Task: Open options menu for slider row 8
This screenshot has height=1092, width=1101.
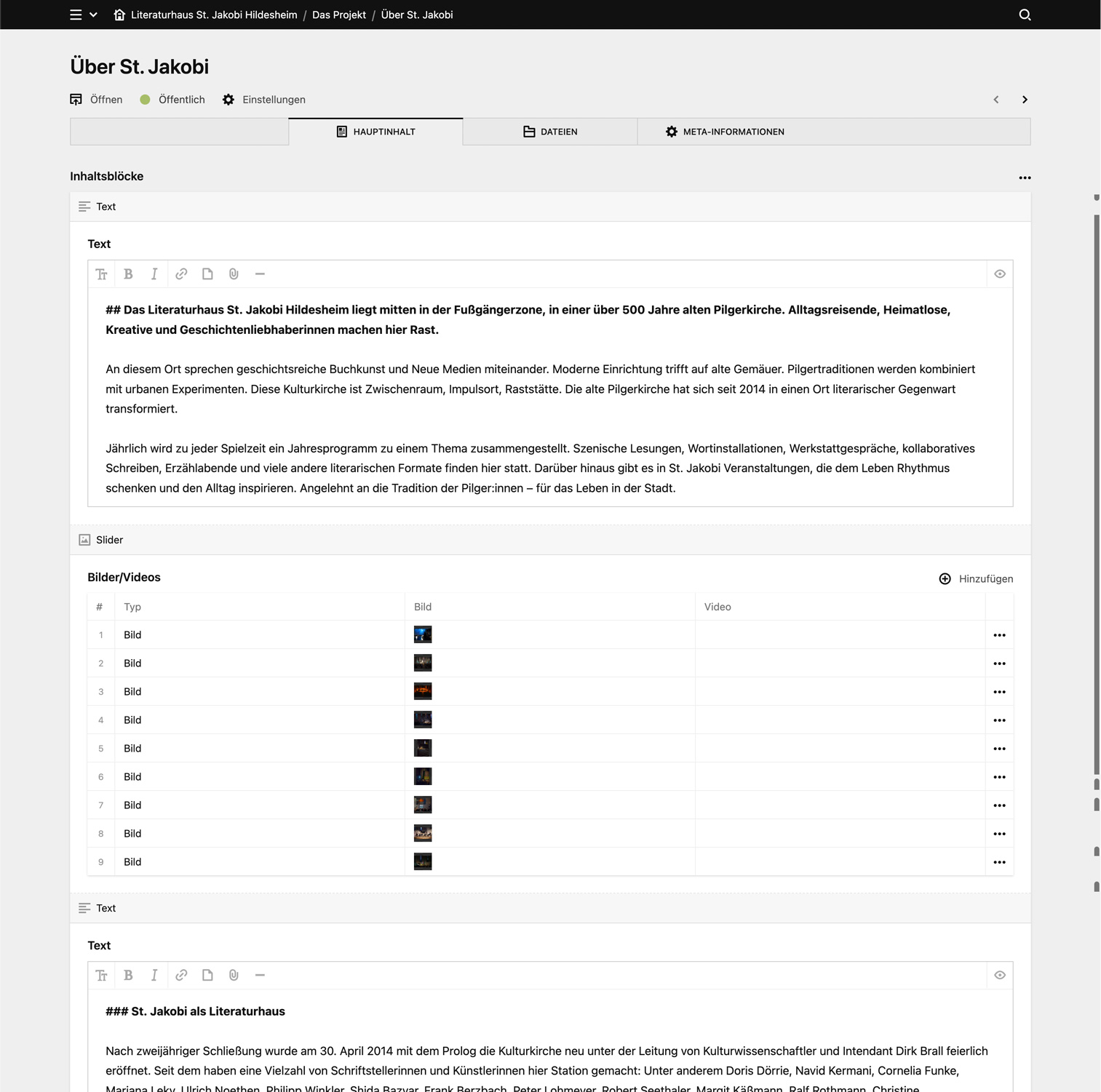Action: [999, 834]
